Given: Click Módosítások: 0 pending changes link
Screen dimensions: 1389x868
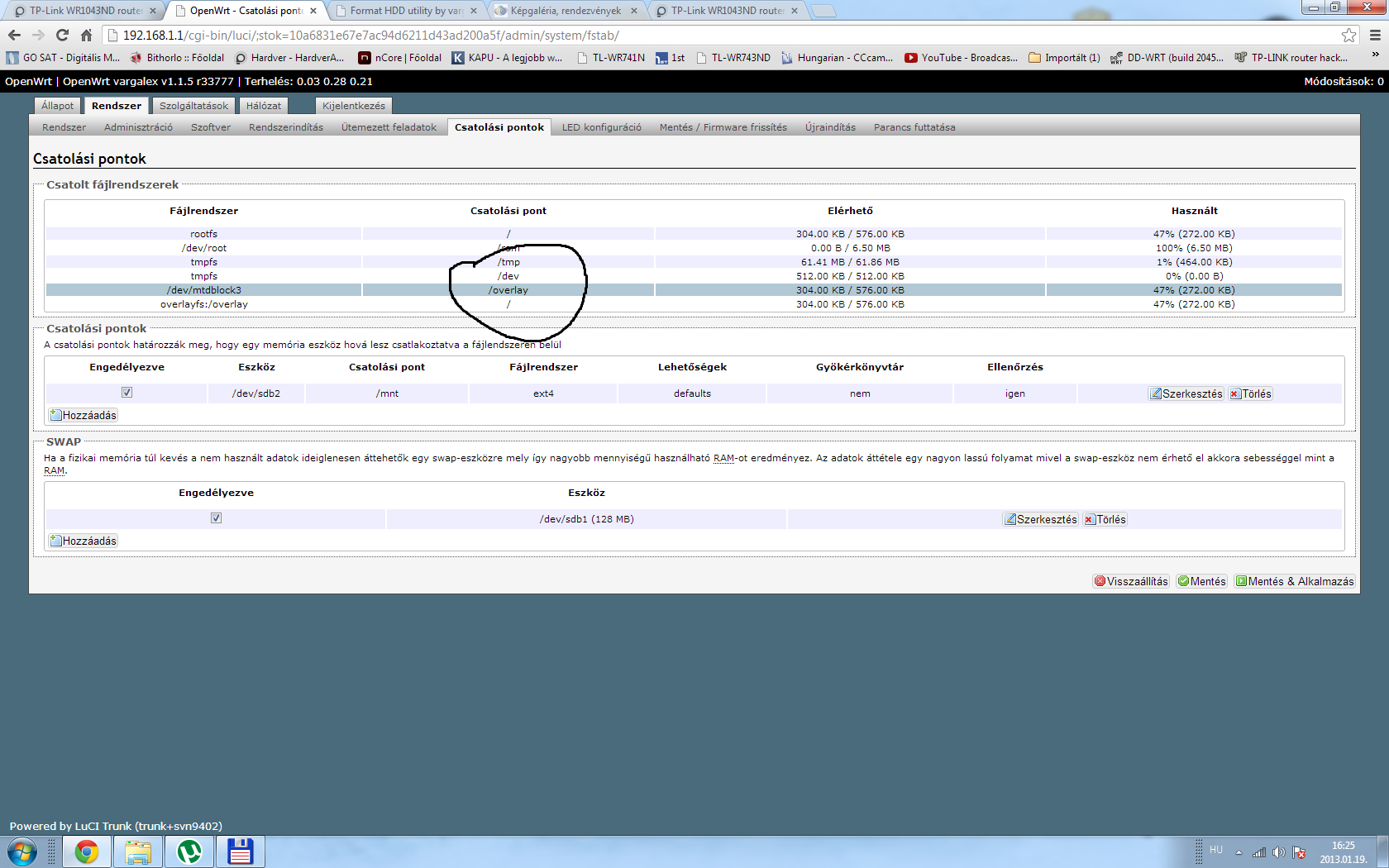Looking at the screenshot, I should point(1344,81).
